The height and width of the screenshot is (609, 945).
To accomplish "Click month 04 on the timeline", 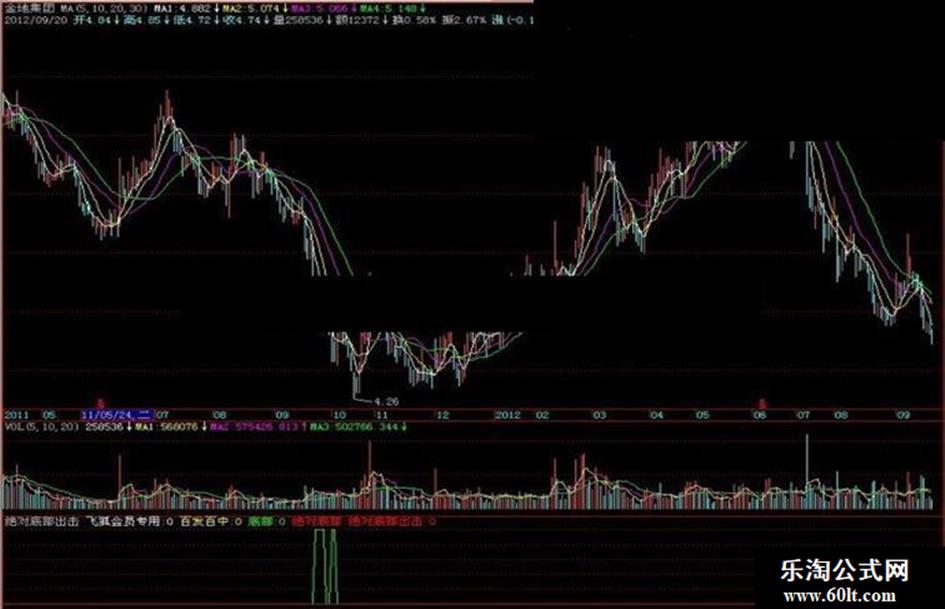I will (x=656, y=415).
